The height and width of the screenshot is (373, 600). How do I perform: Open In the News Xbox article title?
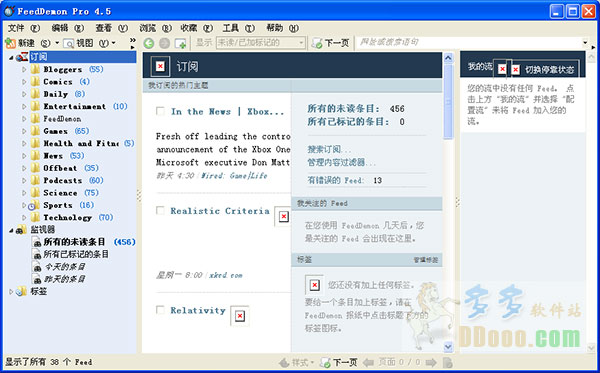227,112
